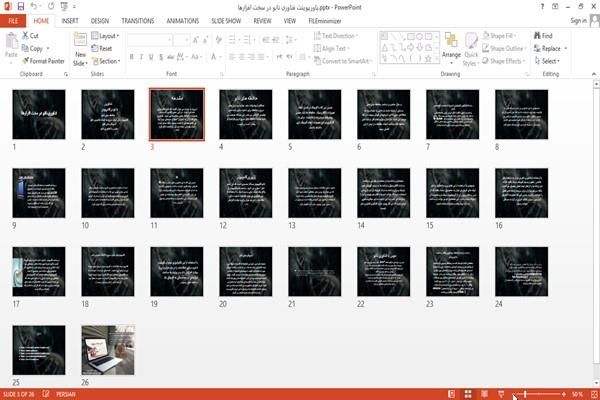This screenshot has height=400, width=600.
Task: Open the Shape Fill color options
Action: pos(499,36)
